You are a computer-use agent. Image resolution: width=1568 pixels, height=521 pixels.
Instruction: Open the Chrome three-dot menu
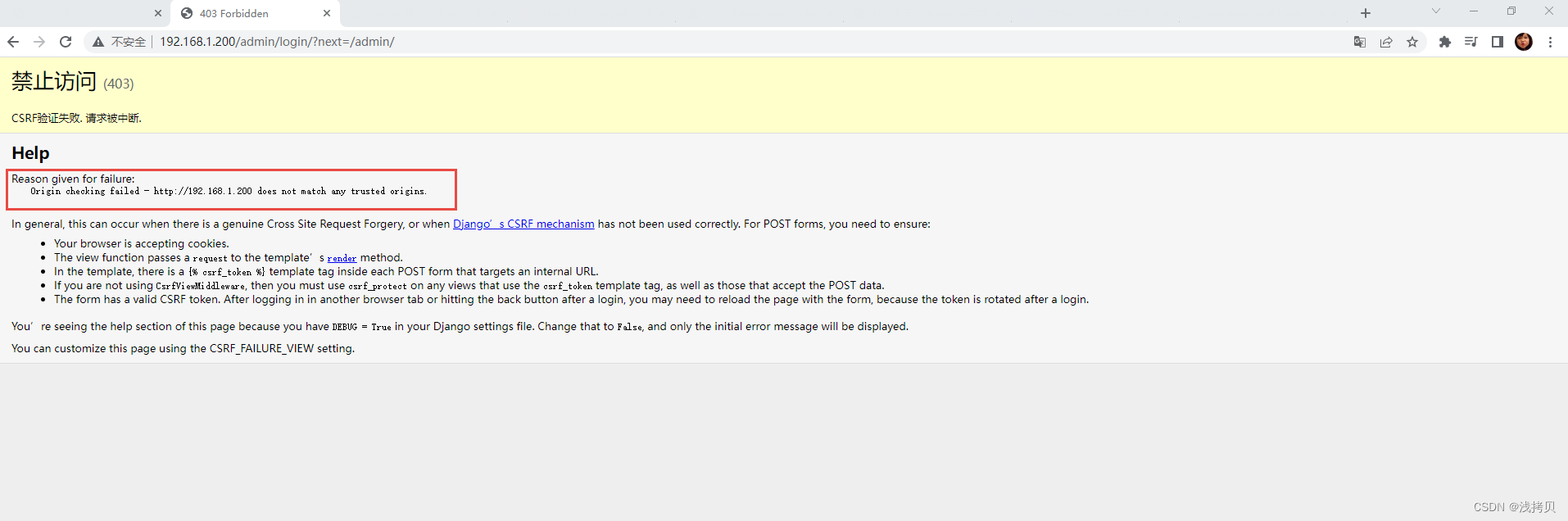pyautogui.click(x=1550, y=42)
